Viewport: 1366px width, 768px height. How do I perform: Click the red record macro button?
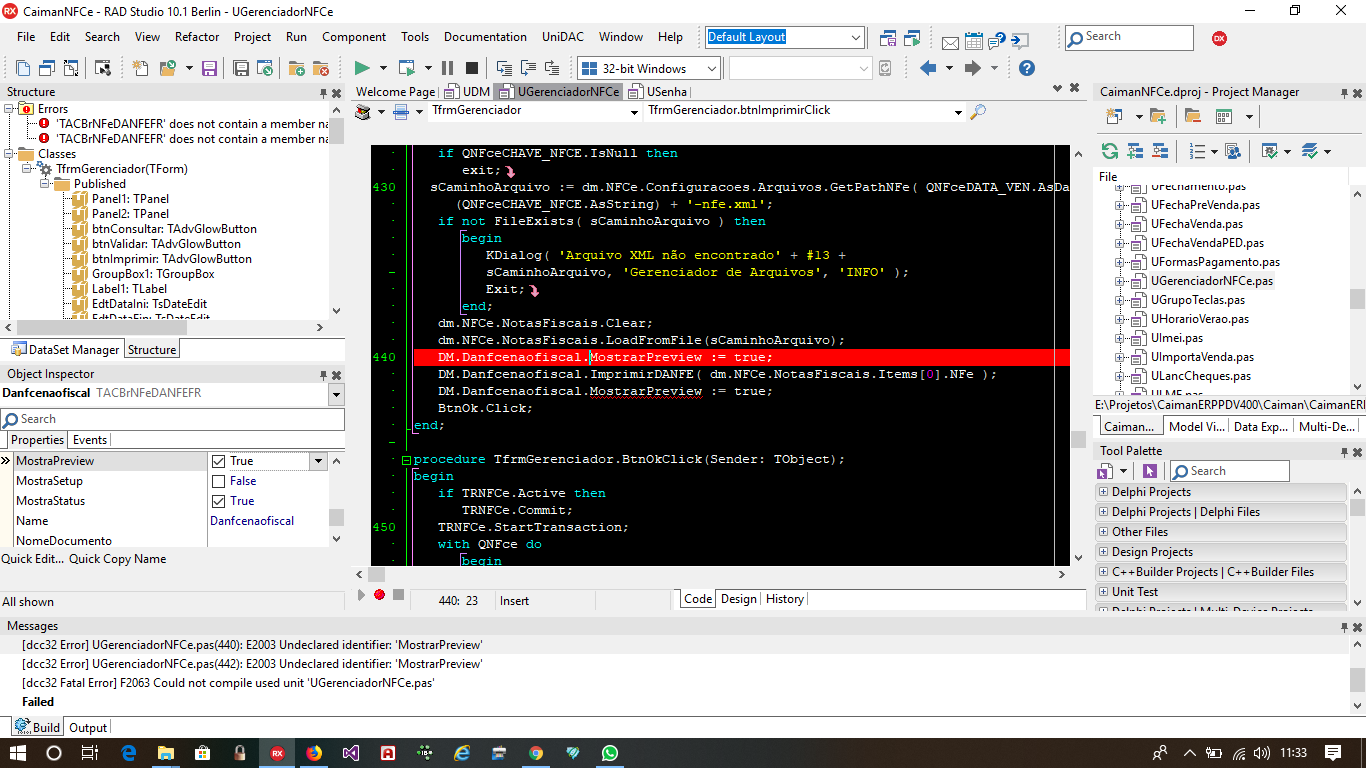pos(379,595)
